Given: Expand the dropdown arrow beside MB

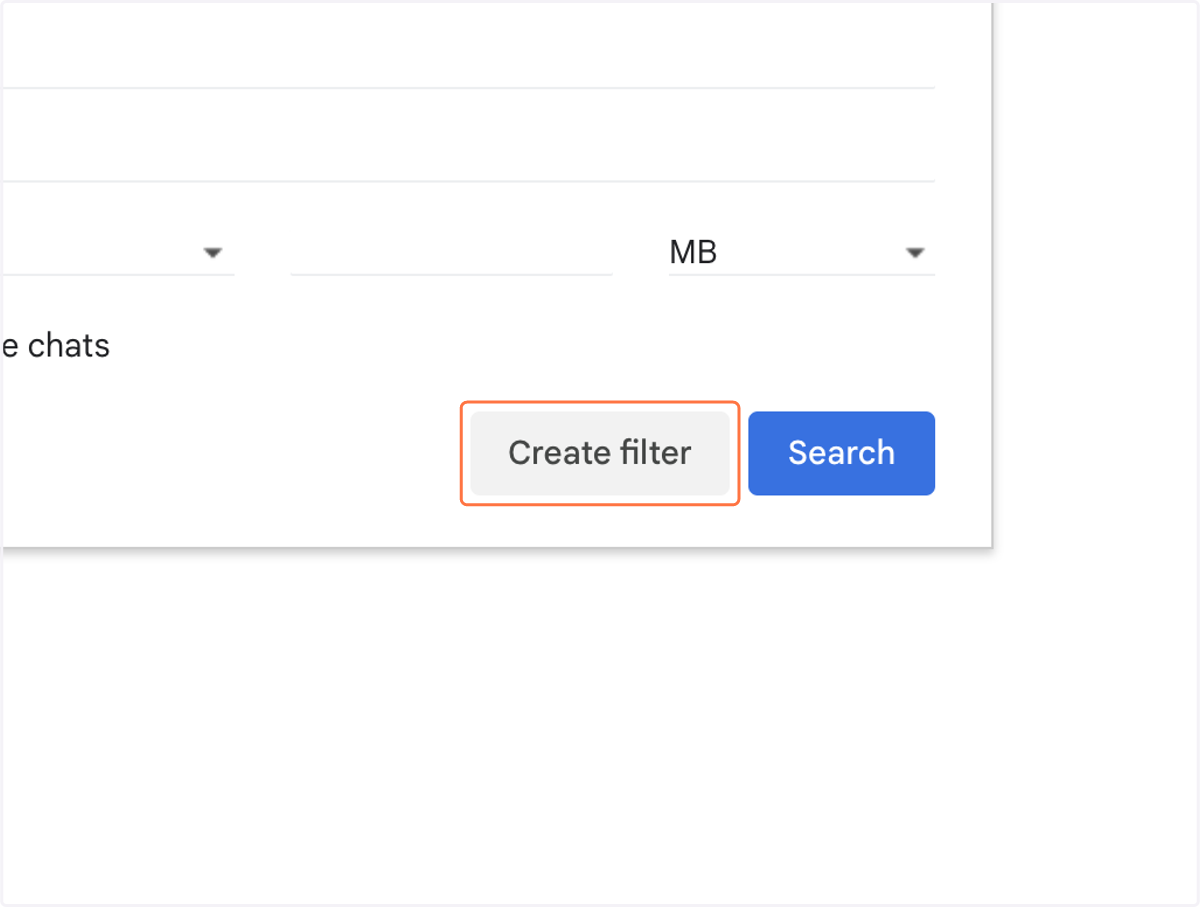Looking at the screenshot, I should click(914, 253).
